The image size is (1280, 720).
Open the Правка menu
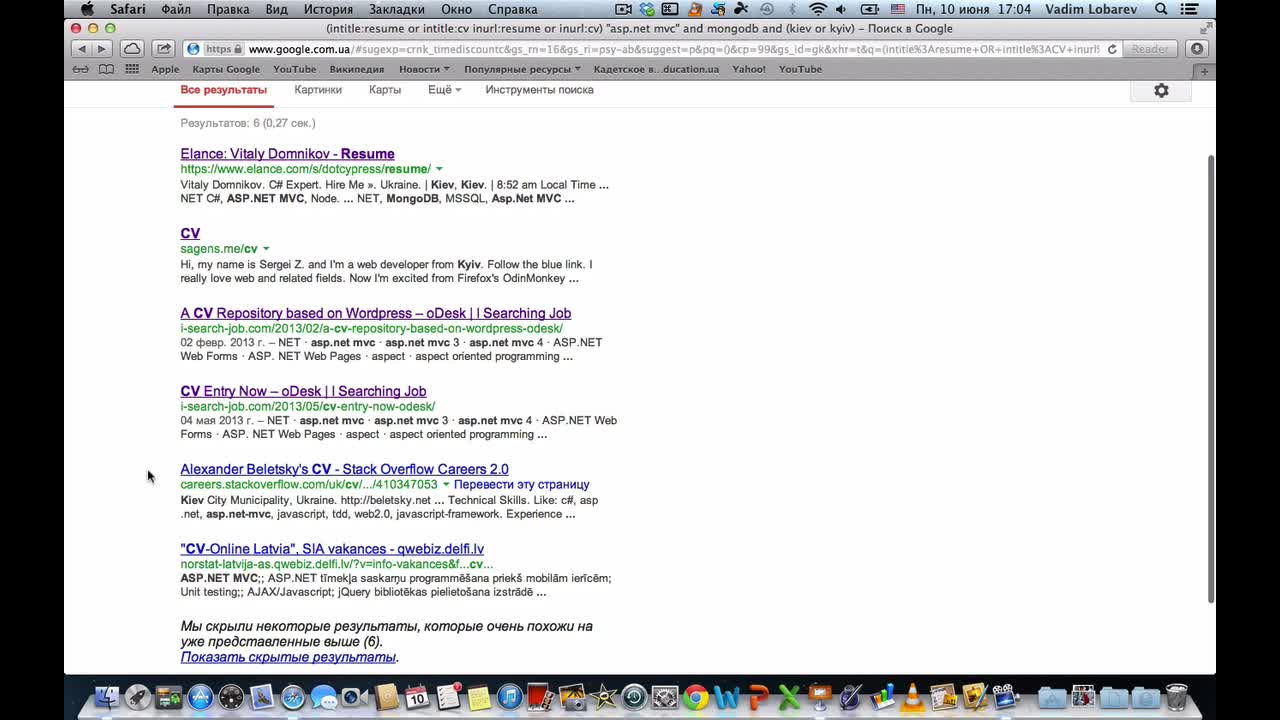[x=228, y=9]
